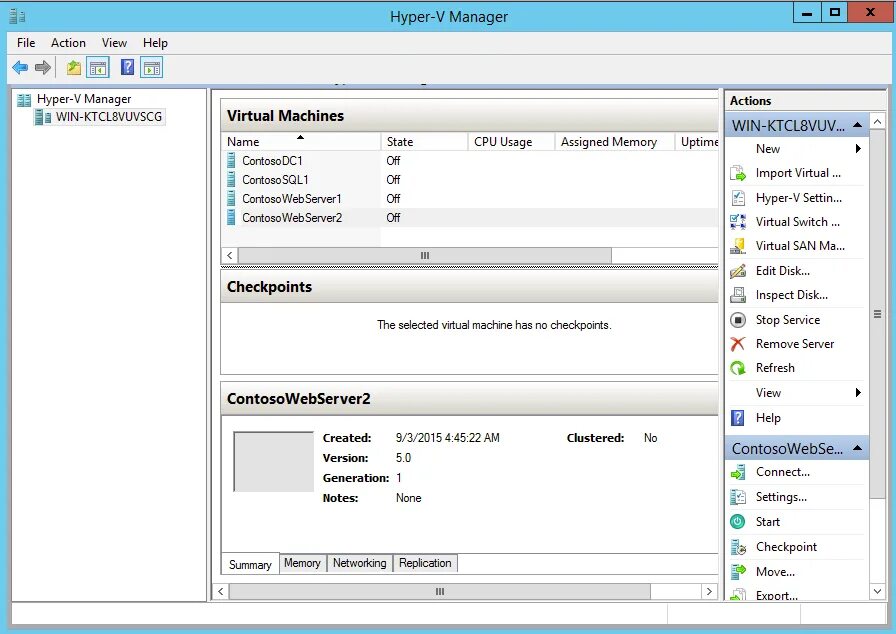896x634 pixels.
Task: Click the Move action icon
Action: 738,571
